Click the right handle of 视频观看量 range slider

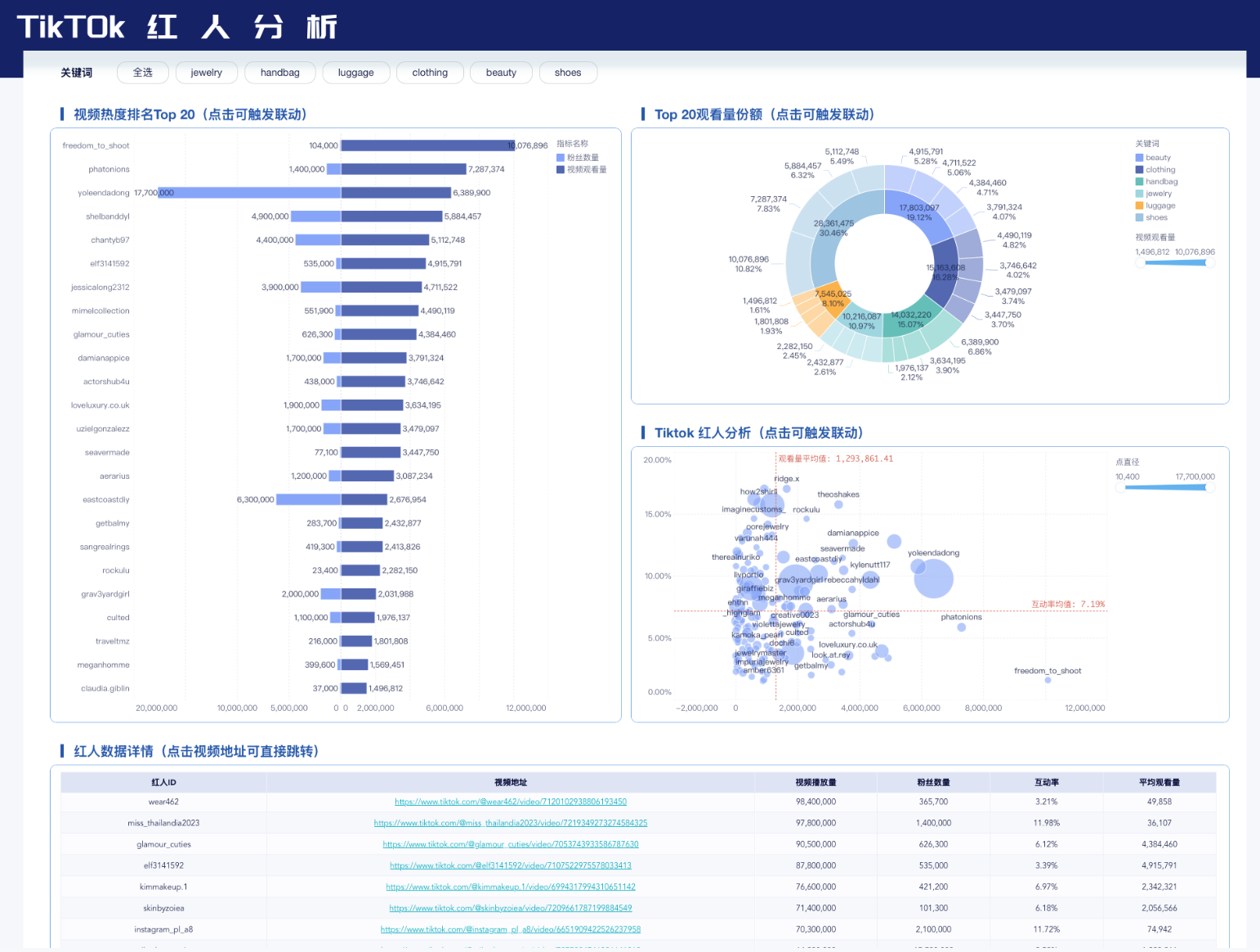1209,262
